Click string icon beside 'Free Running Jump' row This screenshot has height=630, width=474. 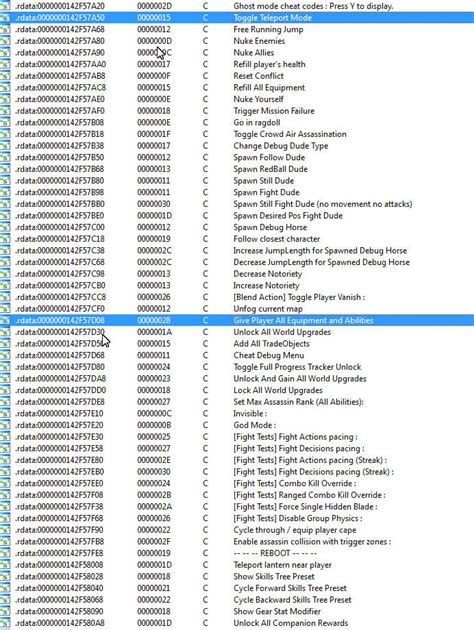click(x=5, y=29)
